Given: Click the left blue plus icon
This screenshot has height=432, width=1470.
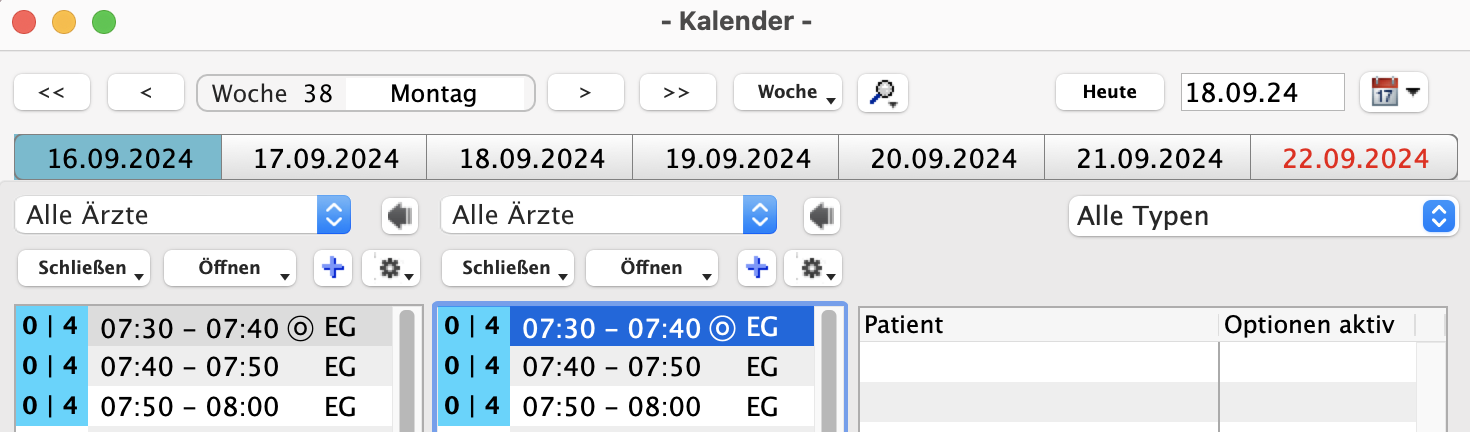Looking at the screenshot, I should click(334, 268).
